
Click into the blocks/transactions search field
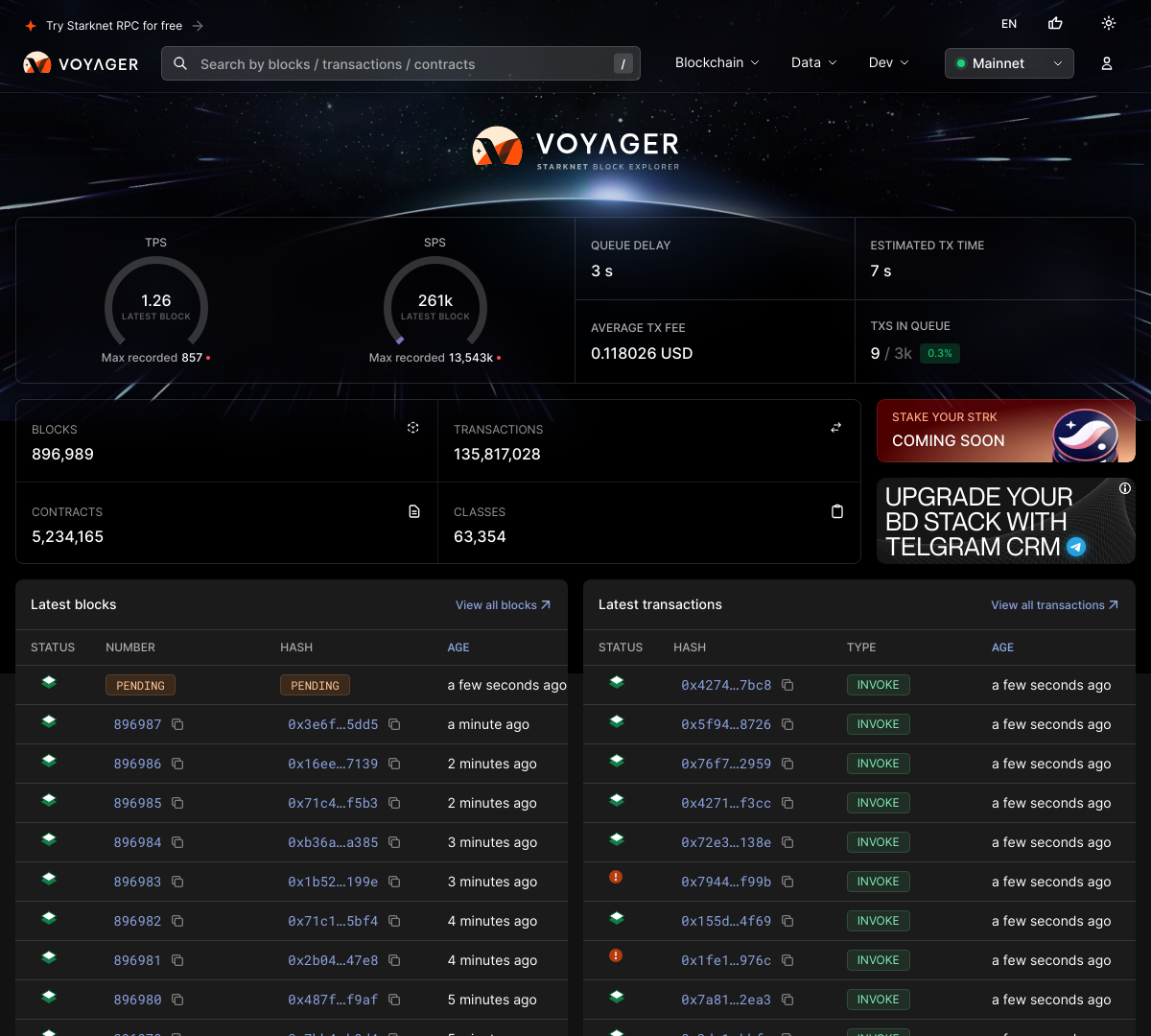point(401,64)
